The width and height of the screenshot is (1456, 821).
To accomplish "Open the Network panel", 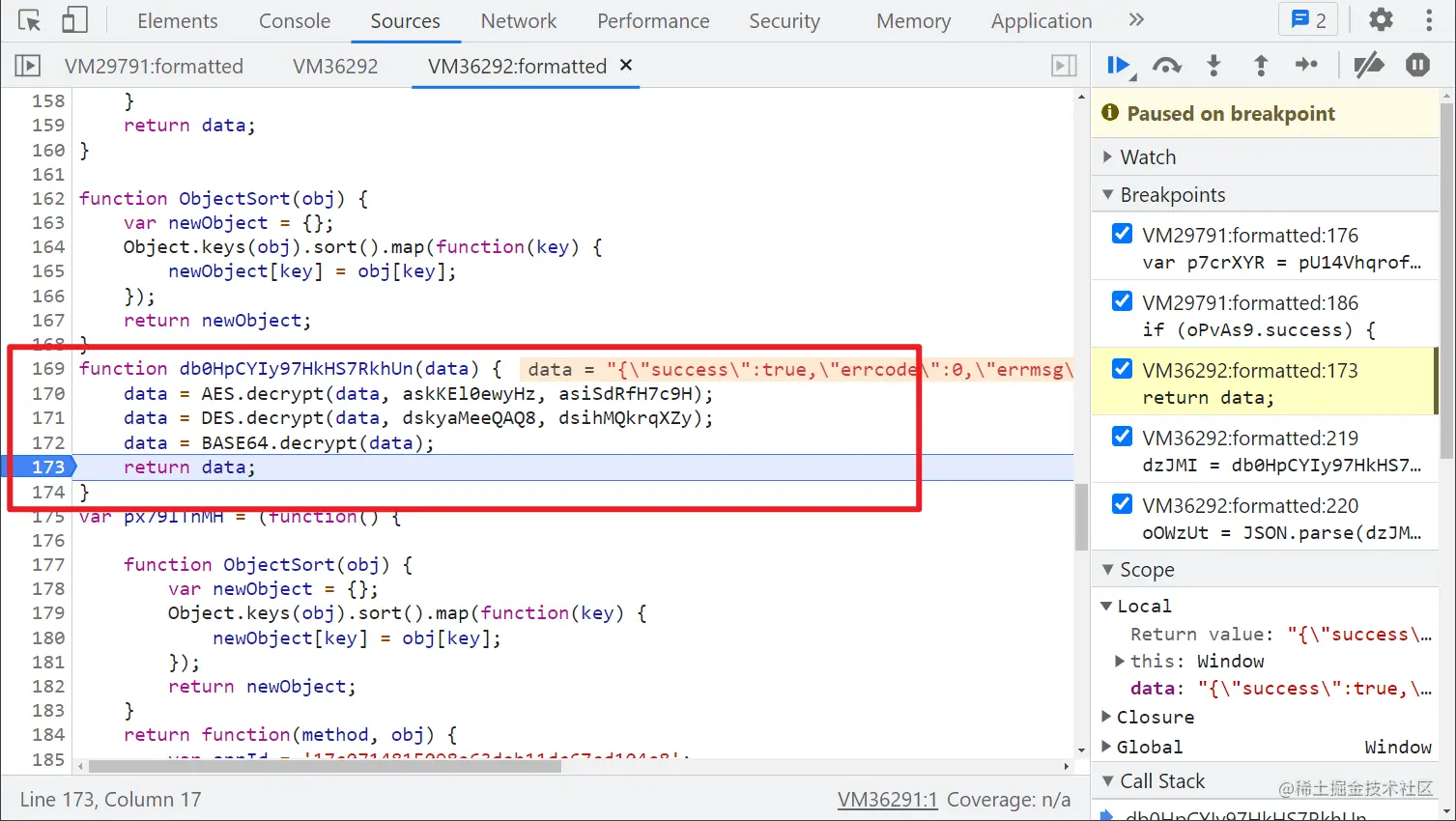I will (x=519, y=20).
